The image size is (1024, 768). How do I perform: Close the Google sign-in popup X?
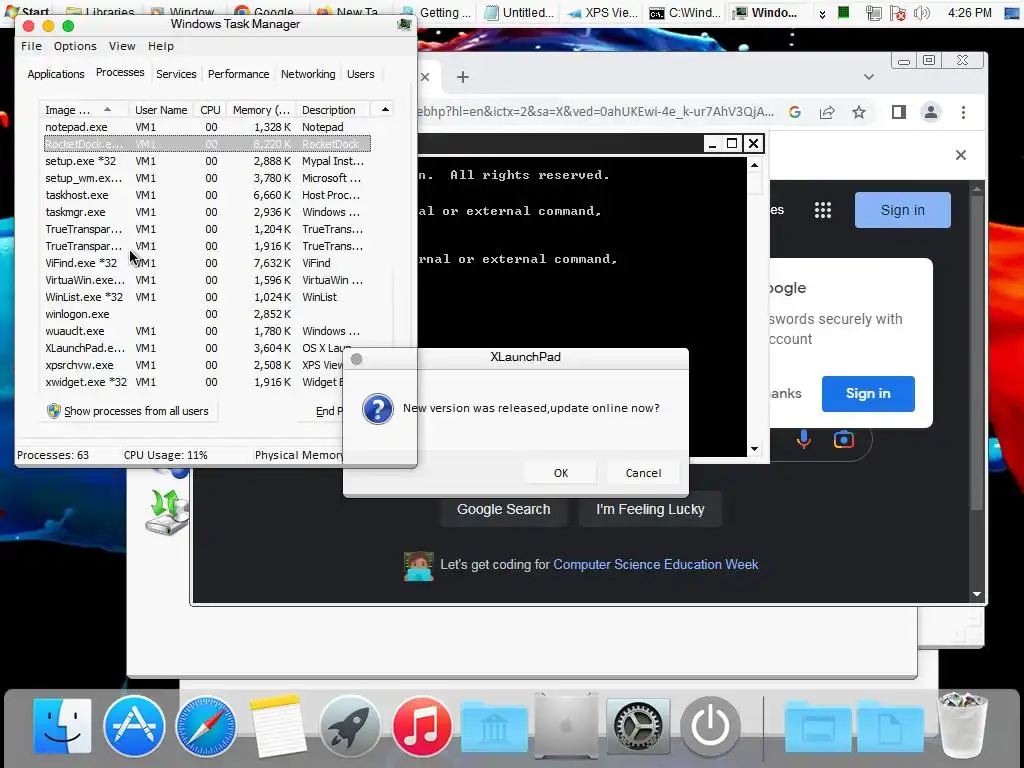pyautogui.click(x=961, y=155)
